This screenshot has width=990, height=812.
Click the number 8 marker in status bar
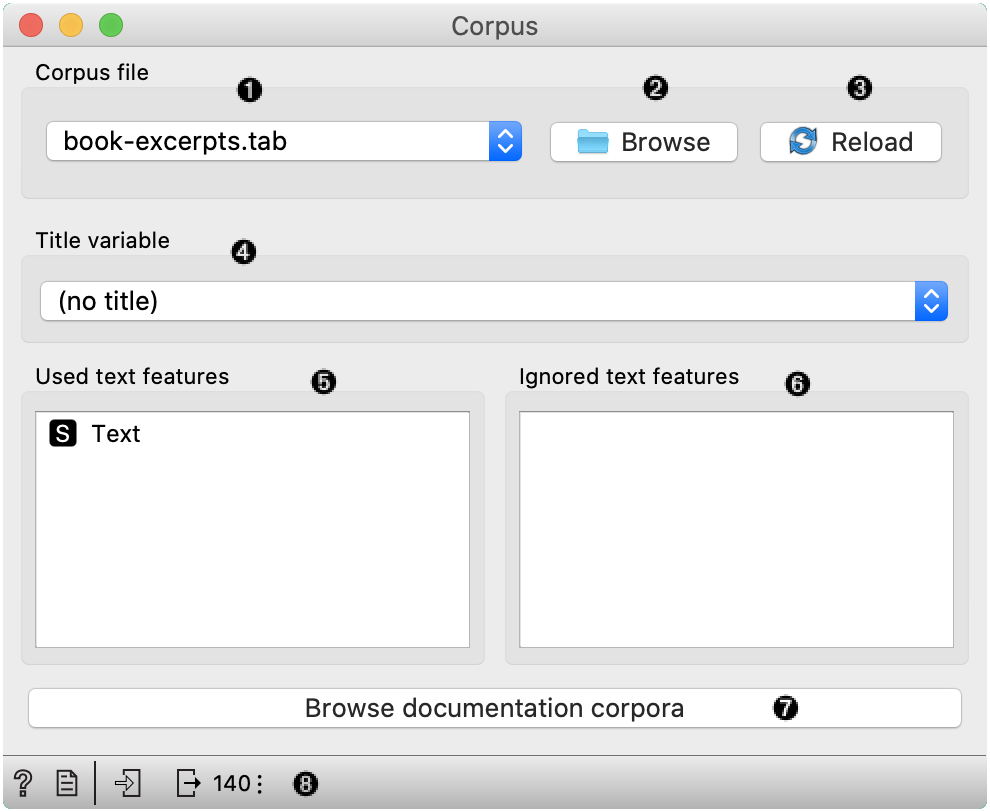coord(305,784)
